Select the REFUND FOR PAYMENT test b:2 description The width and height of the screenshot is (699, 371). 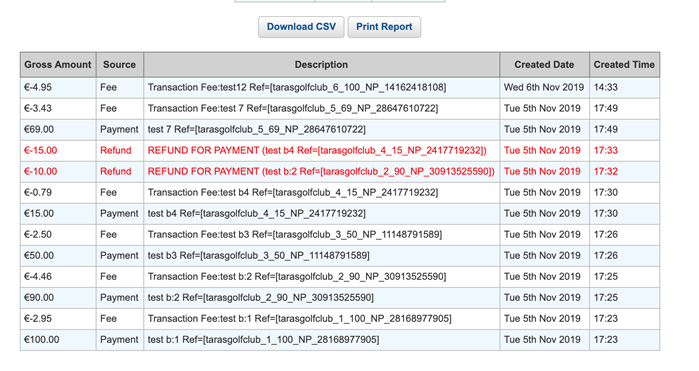[x=321, y=171]
